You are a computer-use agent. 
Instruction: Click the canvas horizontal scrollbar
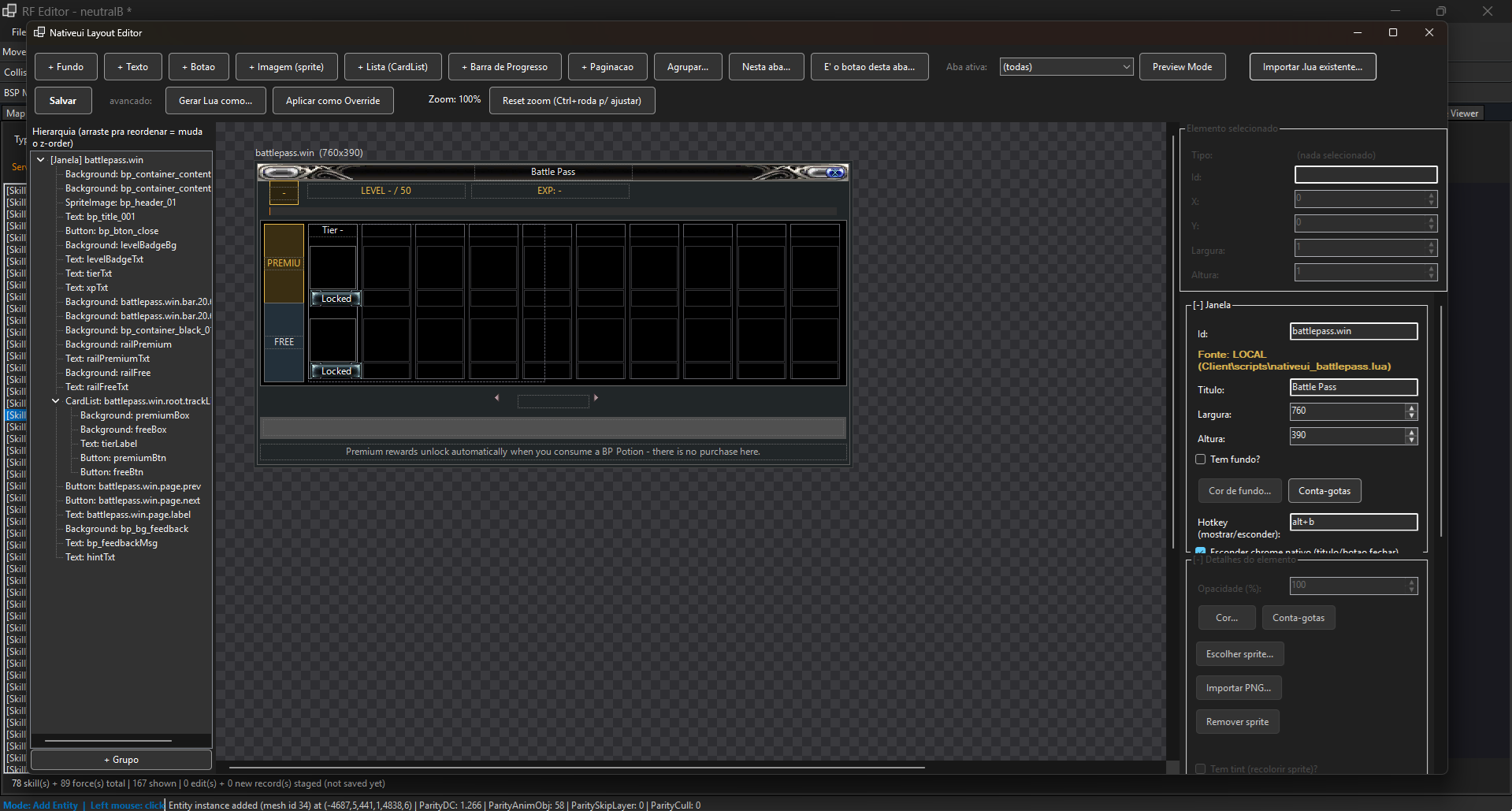577,766
